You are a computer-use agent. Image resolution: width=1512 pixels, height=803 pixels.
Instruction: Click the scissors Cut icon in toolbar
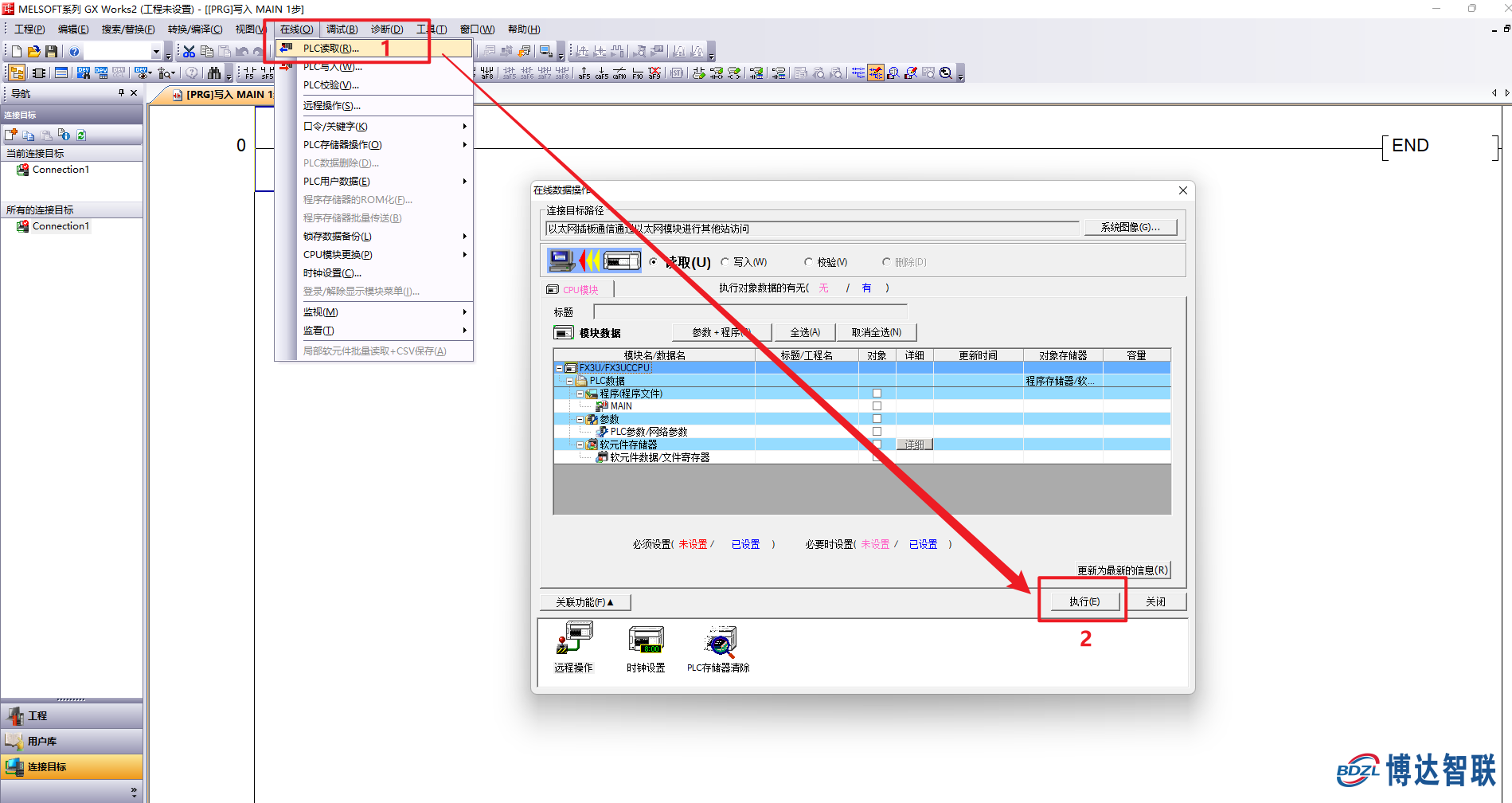[x=189, y=52]
